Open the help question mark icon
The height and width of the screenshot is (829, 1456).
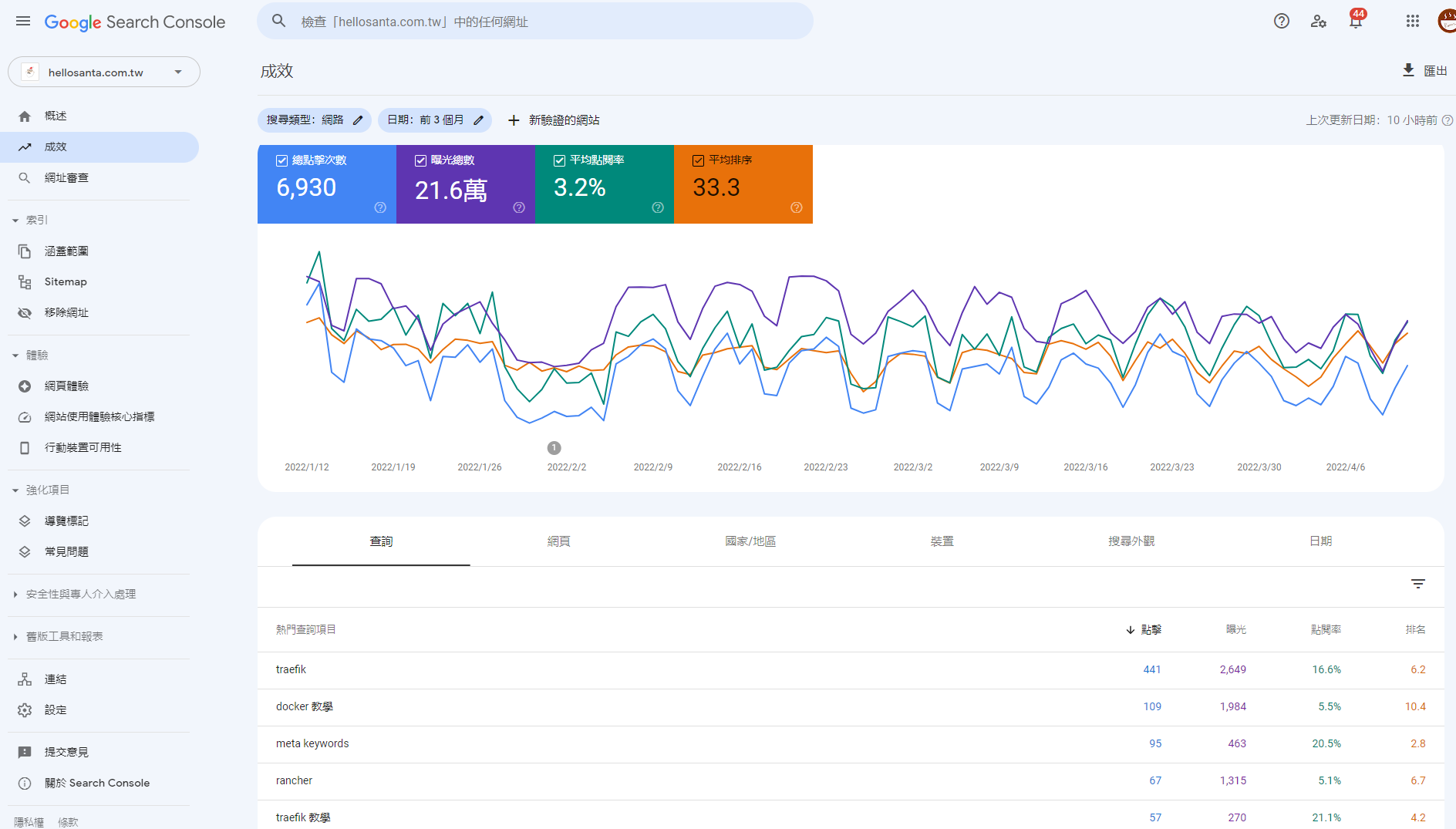point(1282,22)
